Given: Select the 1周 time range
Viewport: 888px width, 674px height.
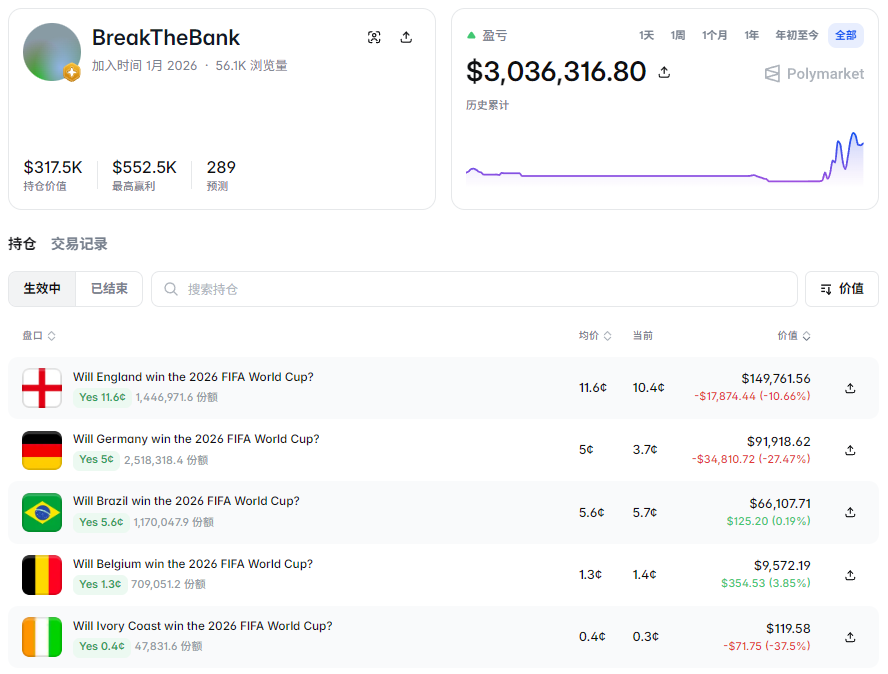Looking at the screenshot, I should click(x=678, y=35).
